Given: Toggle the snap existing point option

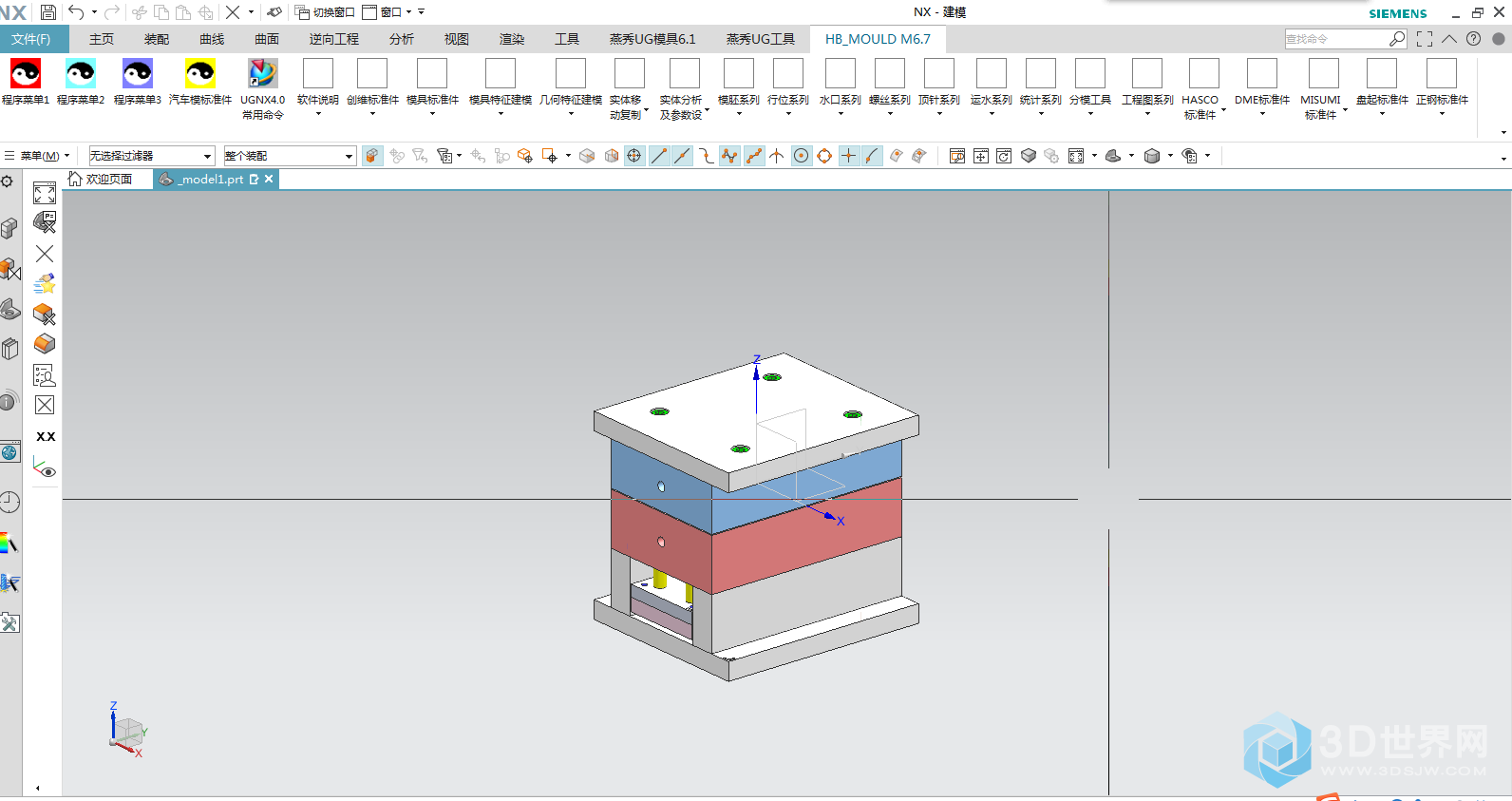Looking at the screenshot, I should (848, 156).
